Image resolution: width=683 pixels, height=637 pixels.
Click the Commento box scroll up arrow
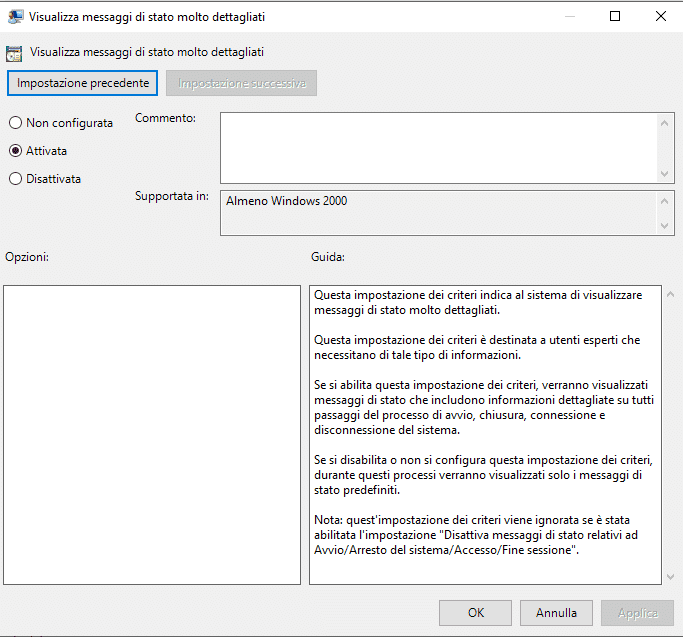[x=664, y=123]
